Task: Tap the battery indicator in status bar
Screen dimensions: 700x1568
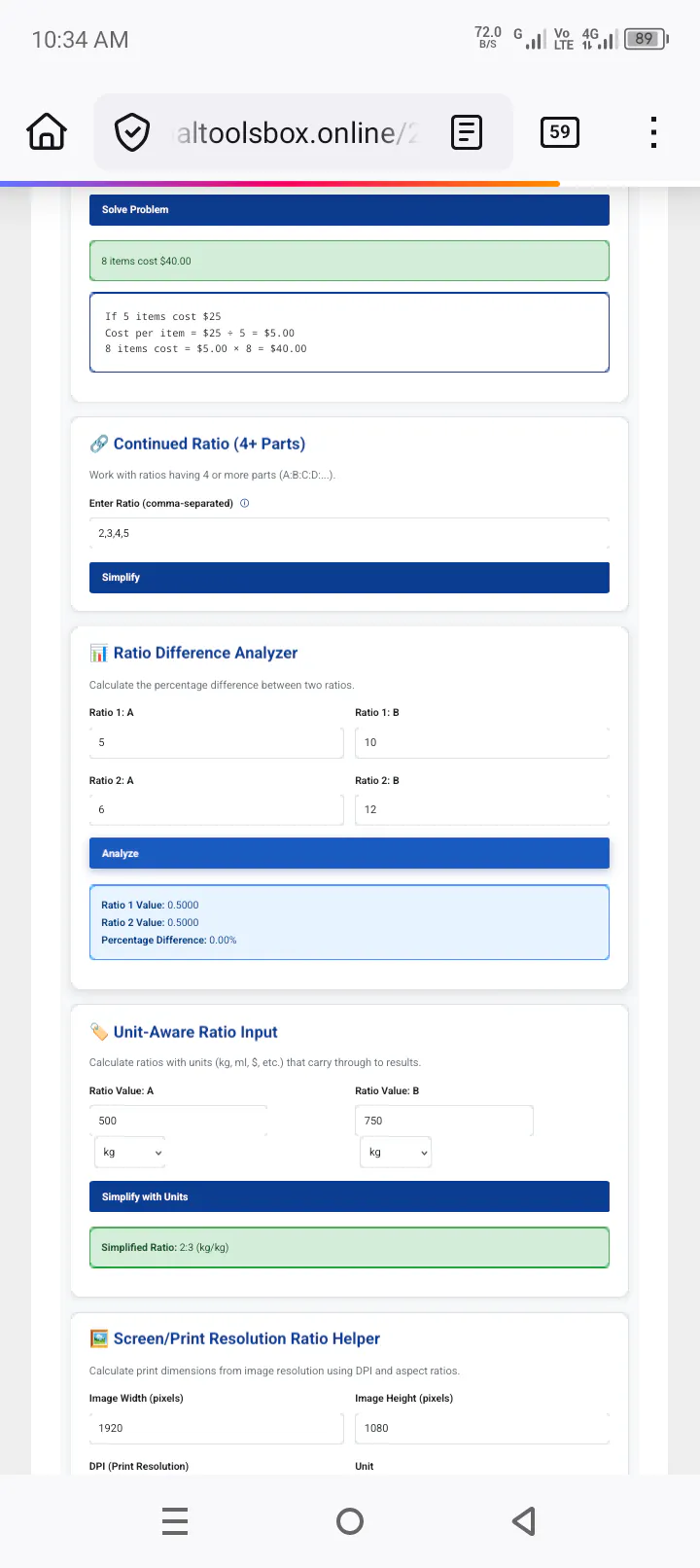Action: click(x=646, y=39)
